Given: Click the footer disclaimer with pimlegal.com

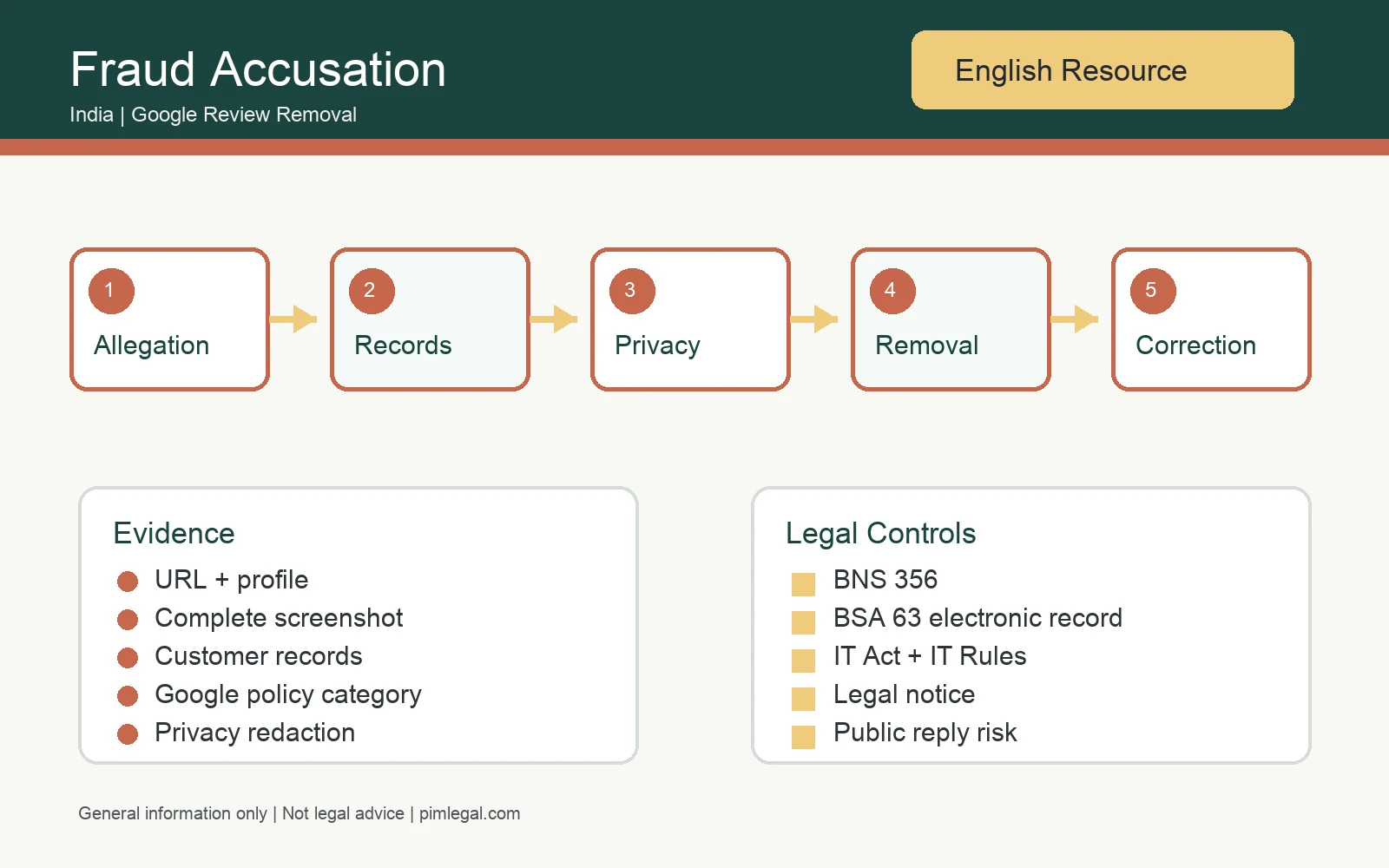Looking at the screenshot, I should tap(300, 813).
